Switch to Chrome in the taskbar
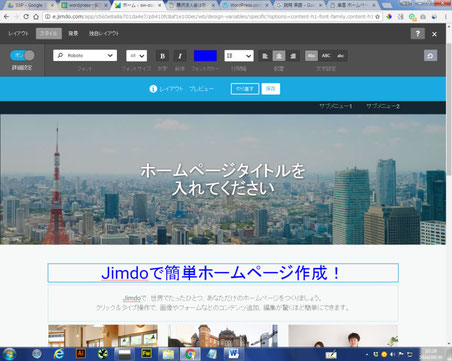 click(190, 354)
